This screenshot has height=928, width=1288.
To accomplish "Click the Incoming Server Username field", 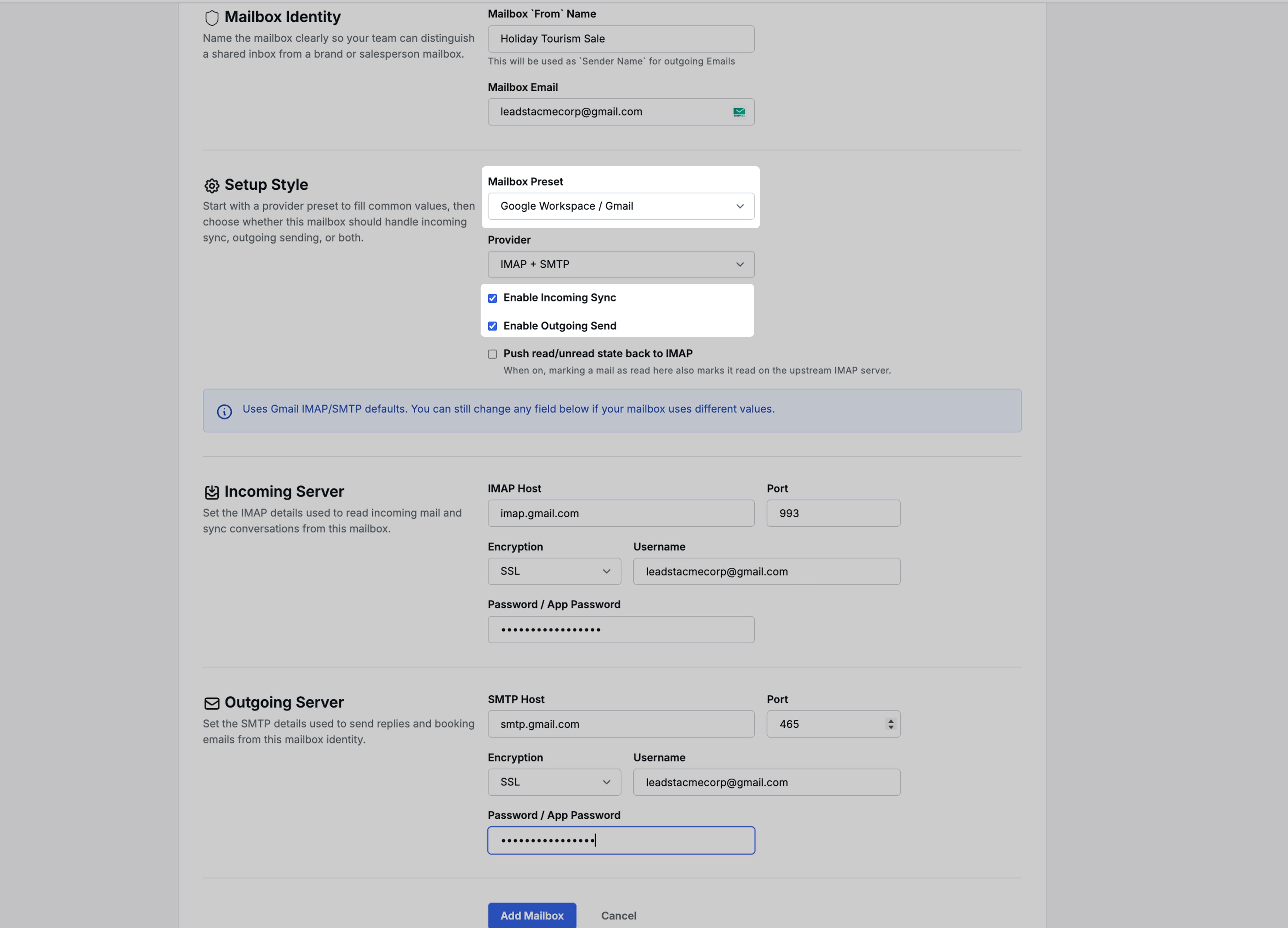I will click(x=767, y=572).
